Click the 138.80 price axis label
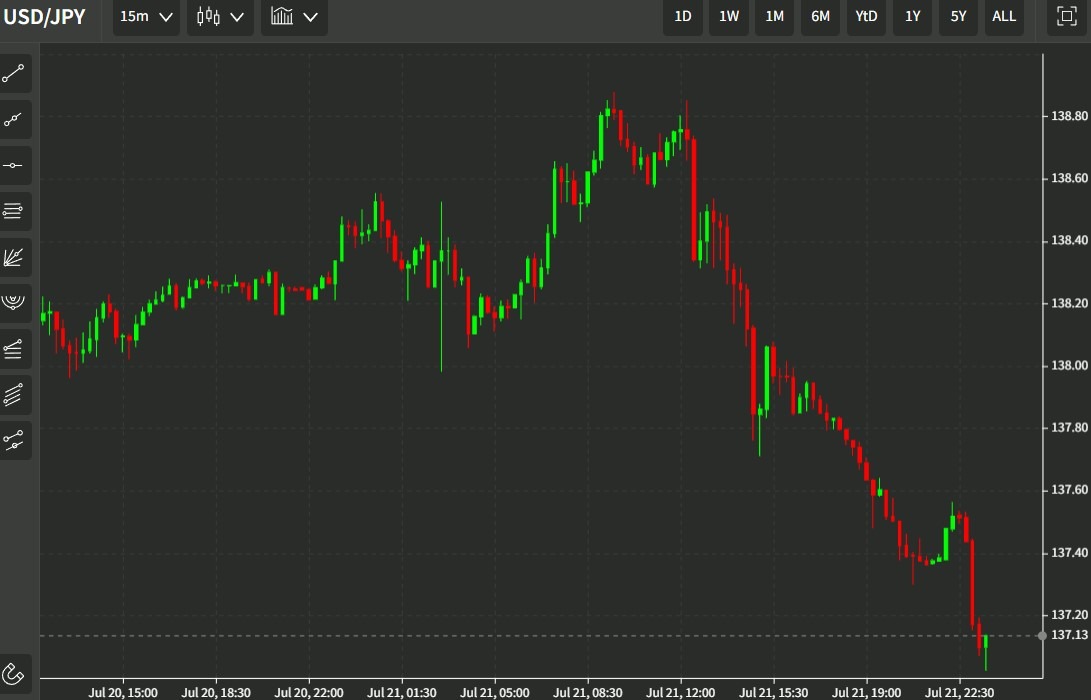Image resolution: width=1091 pixels, height=700 pixels. (x=1069, y=116)
